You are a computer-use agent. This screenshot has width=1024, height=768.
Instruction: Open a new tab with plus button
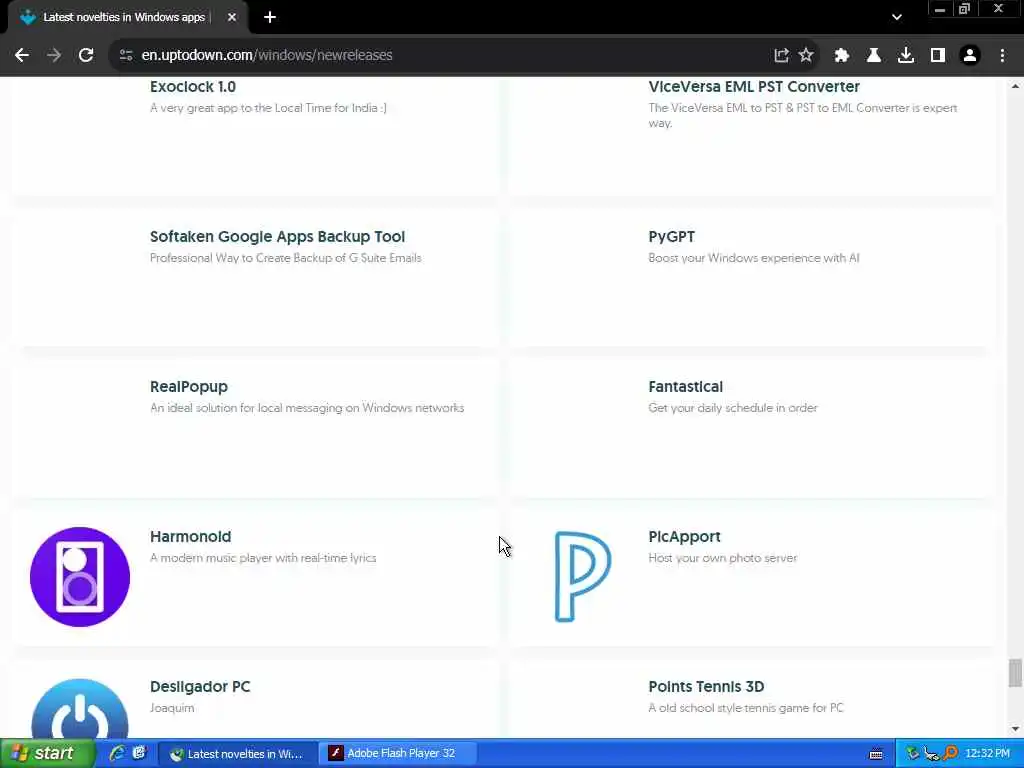click(270, 17)
